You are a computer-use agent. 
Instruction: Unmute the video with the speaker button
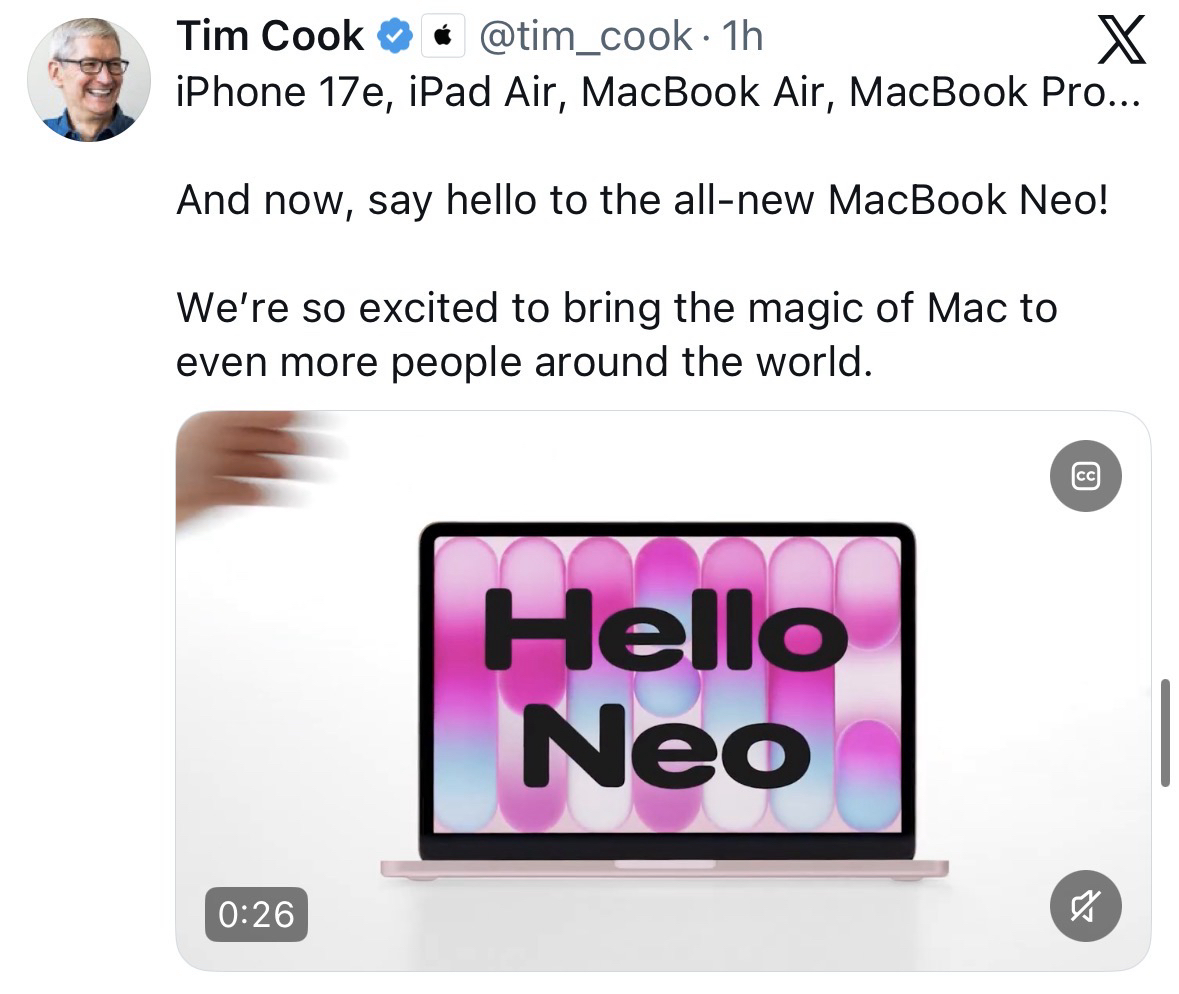(x=1085, y=906)
